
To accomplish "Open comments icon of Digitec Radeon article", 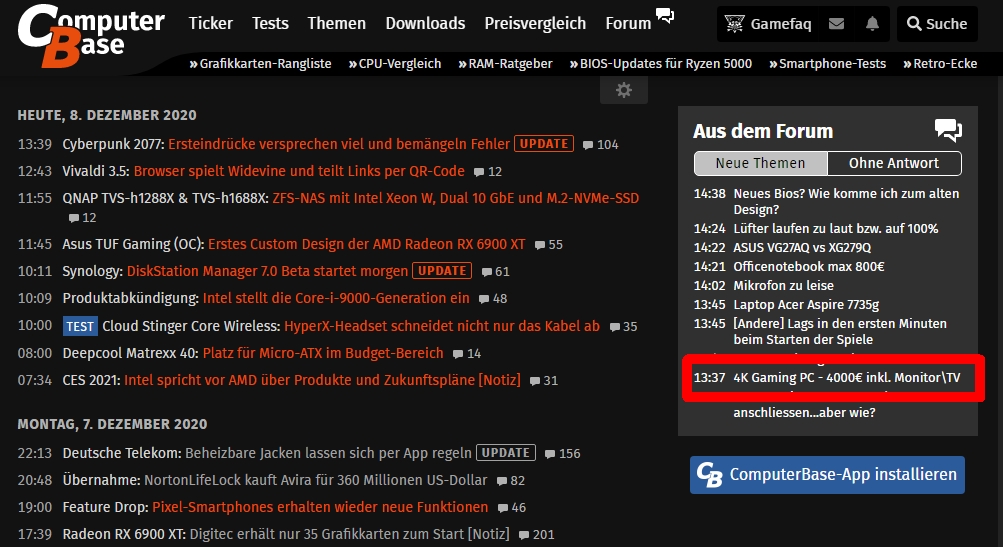I will coord(525,535).
